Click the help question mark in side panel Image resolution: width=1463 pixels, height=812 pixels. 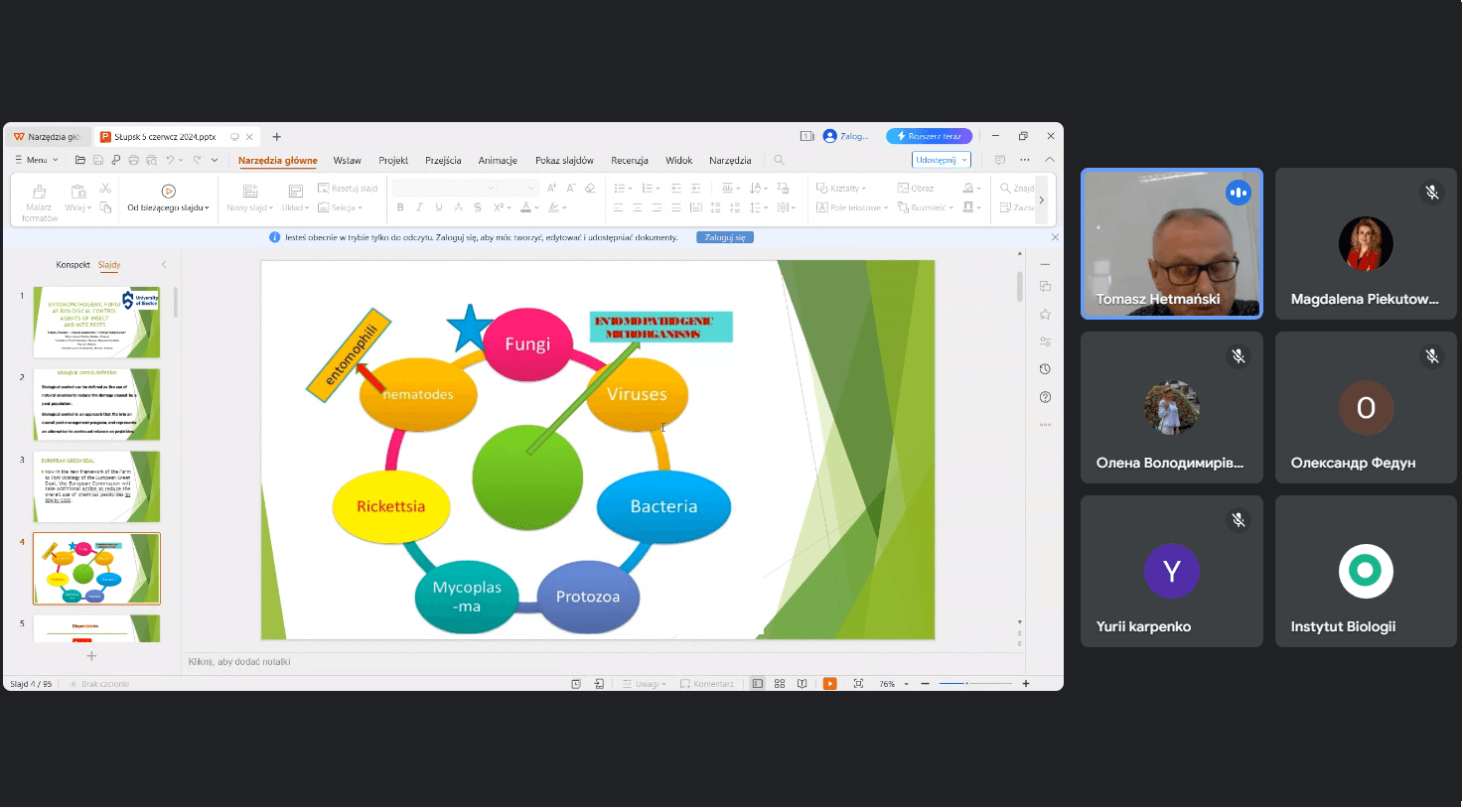tap(1045, 397)
